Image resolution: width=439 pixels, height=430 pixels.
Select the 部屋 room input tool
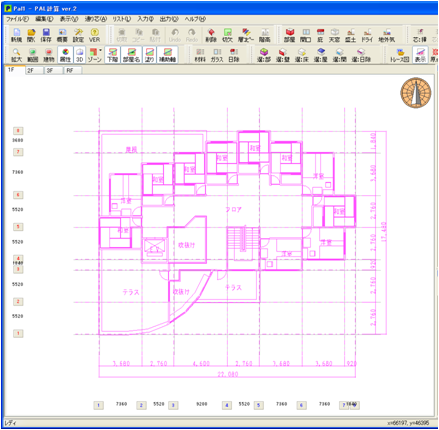[x=289, y=35]
